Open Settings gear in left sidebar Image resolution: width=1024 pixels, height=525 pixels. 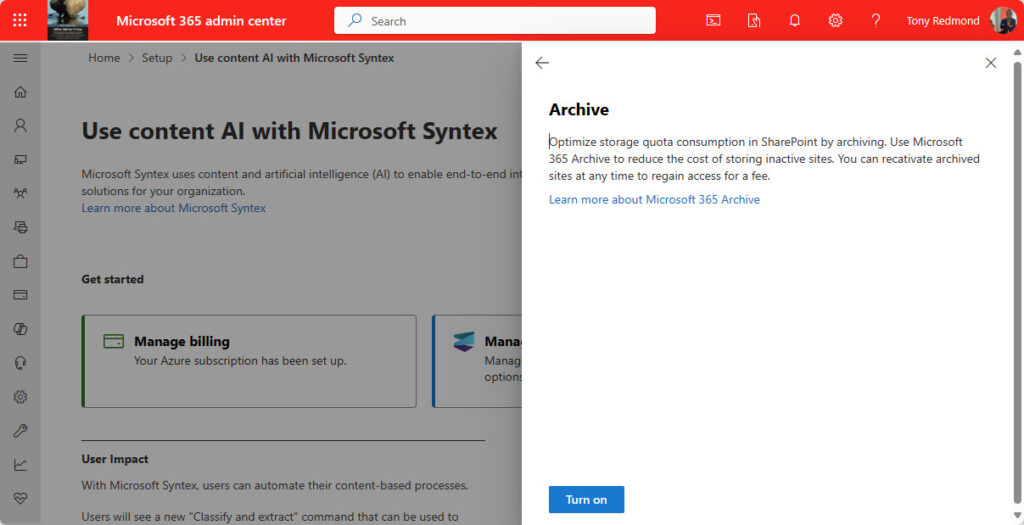pyautogui.click(x=20, y=397)
